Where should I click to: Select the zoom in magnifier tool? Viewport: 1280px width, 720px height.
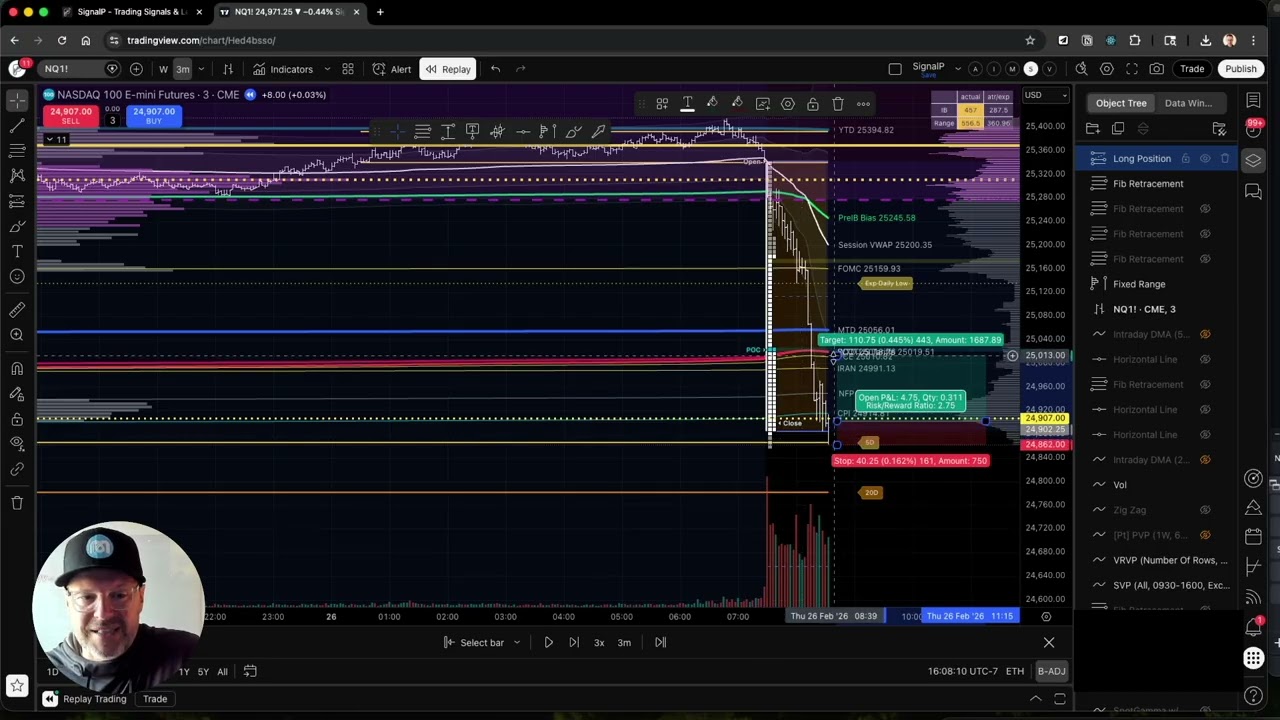pyautogui.click(x=17, y=335)
